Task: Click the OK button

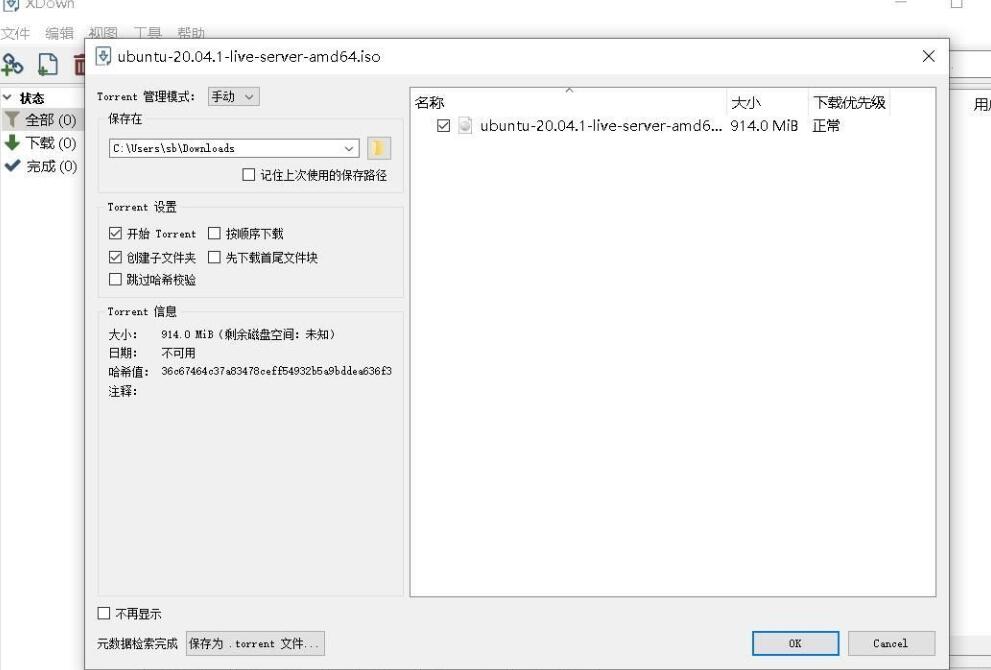Action: tap(795, 643)
